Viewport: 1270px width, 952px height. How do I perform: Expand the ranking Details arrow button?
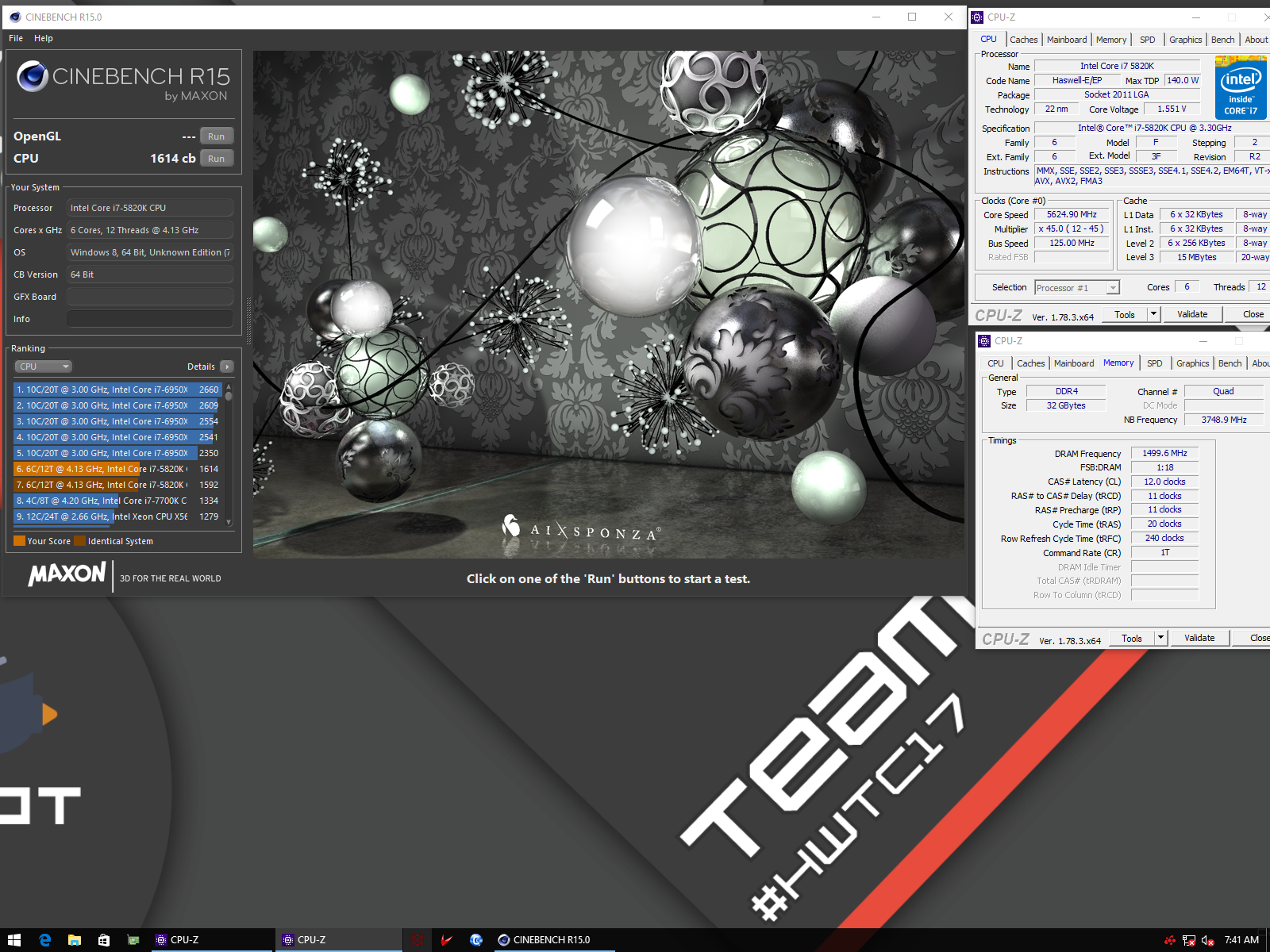click(x=227, y=367)
